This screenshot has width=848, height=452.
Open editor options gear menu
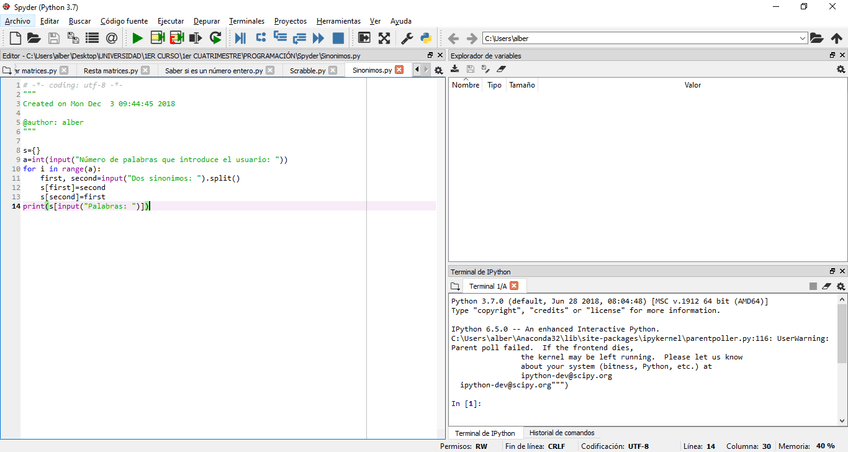pos(439,71)
